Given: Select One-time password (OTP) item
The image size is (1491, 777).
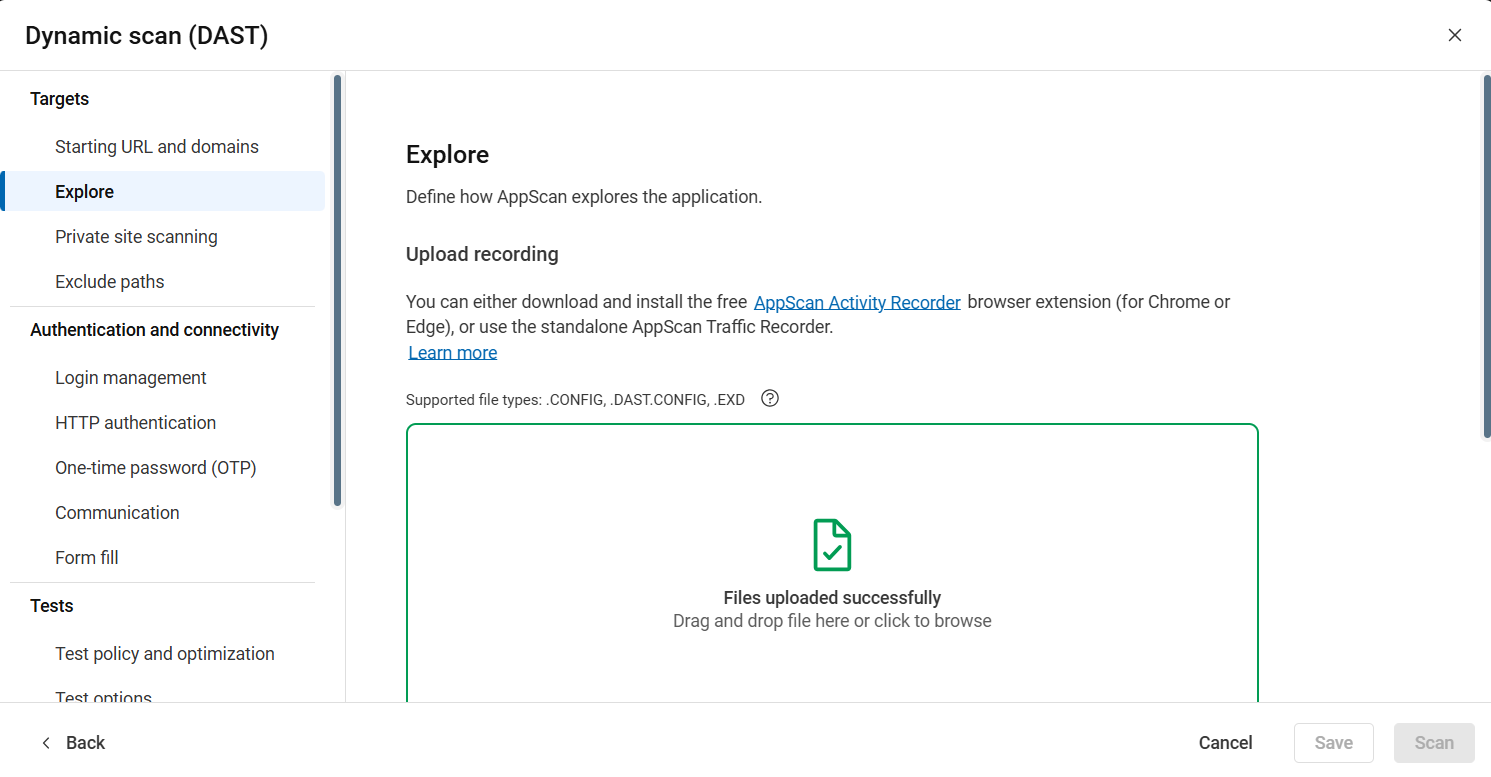Looking at the screenshot, I should tap(156, 468).
